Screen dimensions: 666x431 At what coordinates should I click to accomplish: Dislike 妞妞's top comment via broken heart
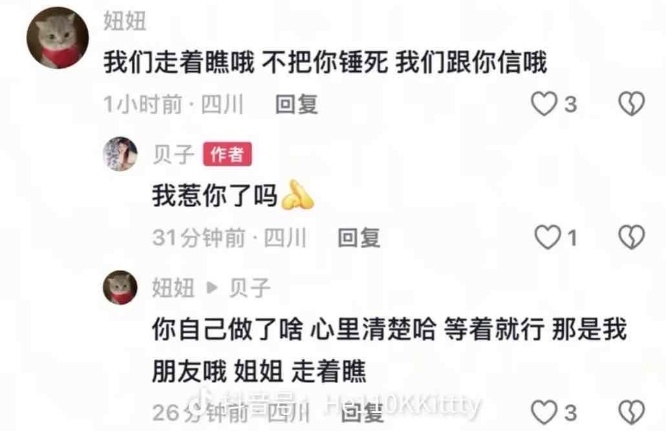tap(632, 104)
